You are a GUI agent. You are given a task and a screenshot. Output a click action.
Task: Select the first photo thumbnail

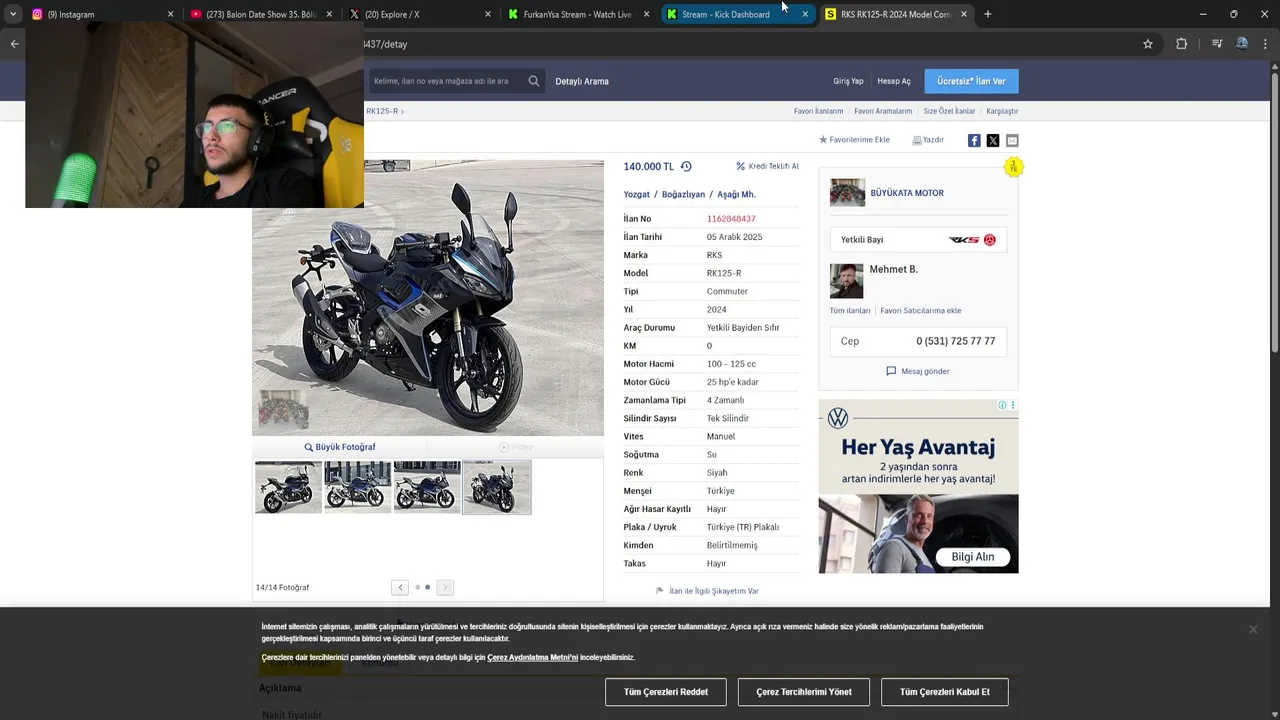288,487
